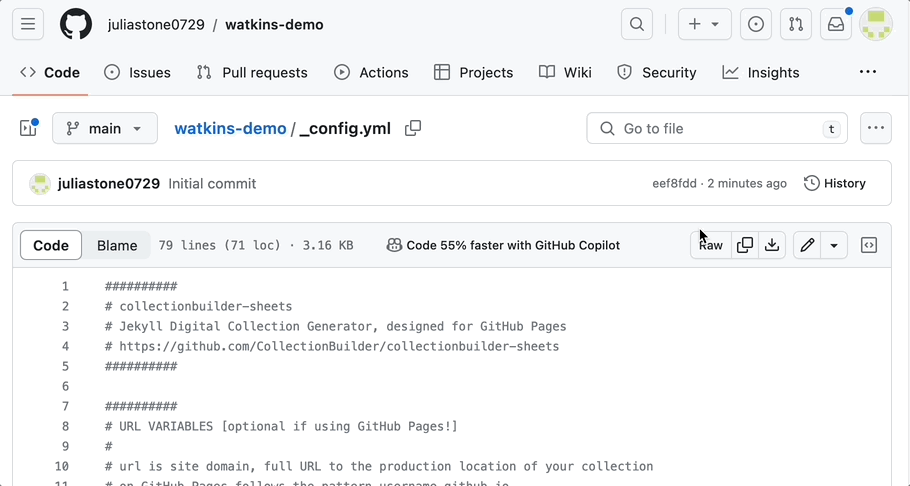Go to GitHub home via Octocat logo
The width and height of the screenshot is (910, 486).
(x=76, y=24)
